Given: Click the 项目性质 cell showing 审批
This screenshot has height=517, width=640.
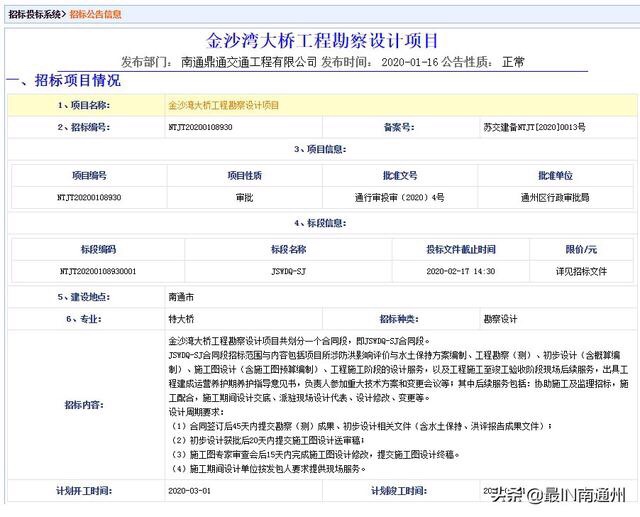Looking at the screenshot, I should tap(244, 197).
